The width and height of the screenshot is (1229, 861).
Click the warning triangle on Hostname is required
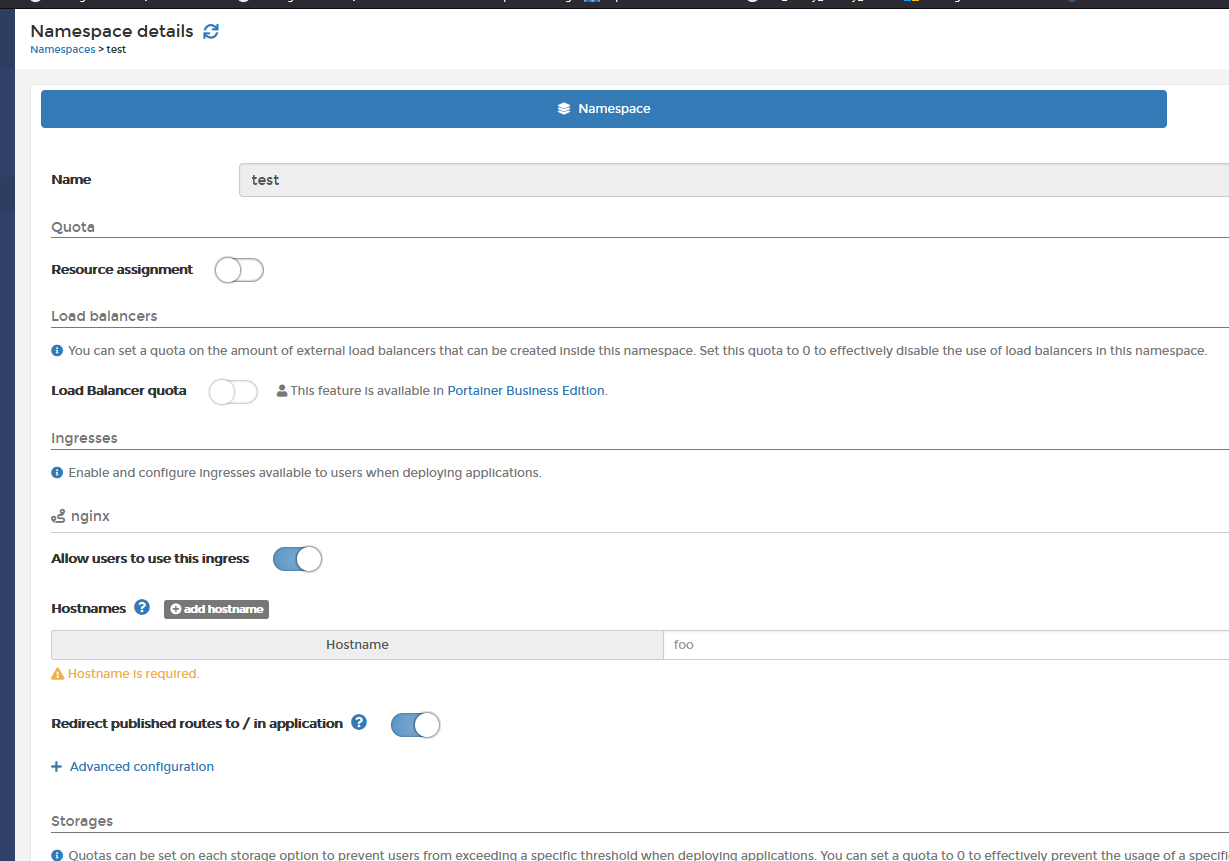pos(58,673)
